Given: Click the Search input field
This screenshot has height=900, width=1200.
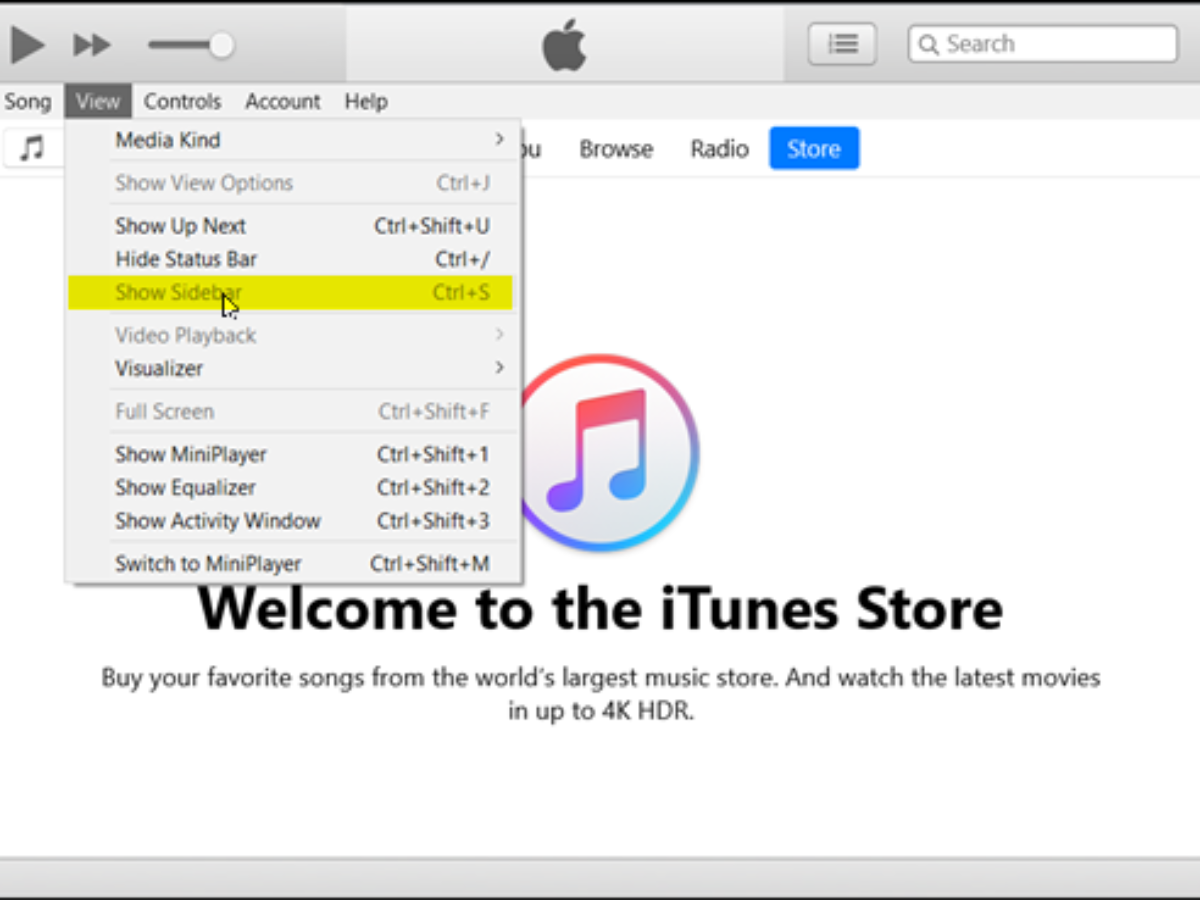Looking at the screenshot, I should (x=1043, y=44).
